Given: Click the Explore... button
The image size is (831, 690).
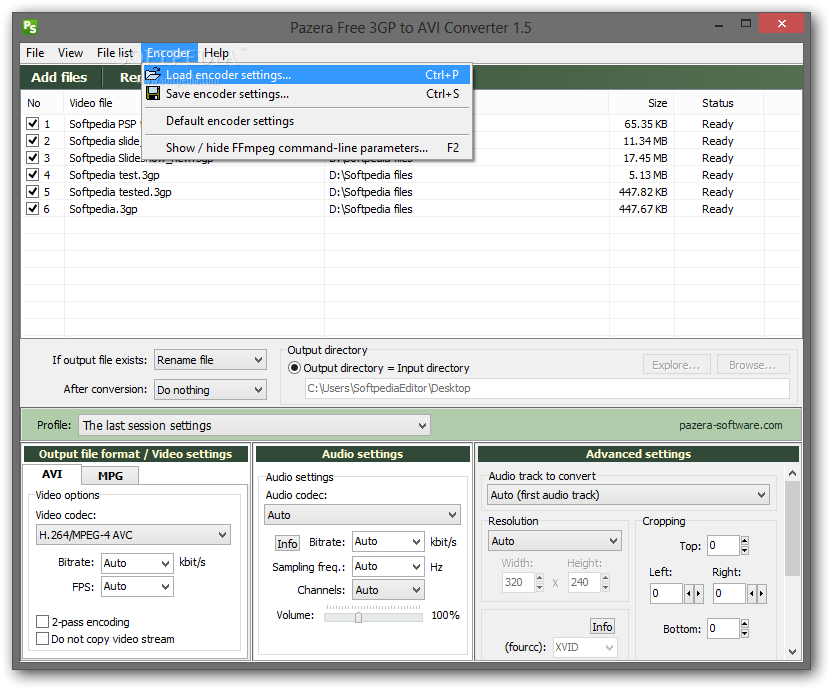Looking at the screenshot, I should (x=676, y=365).
